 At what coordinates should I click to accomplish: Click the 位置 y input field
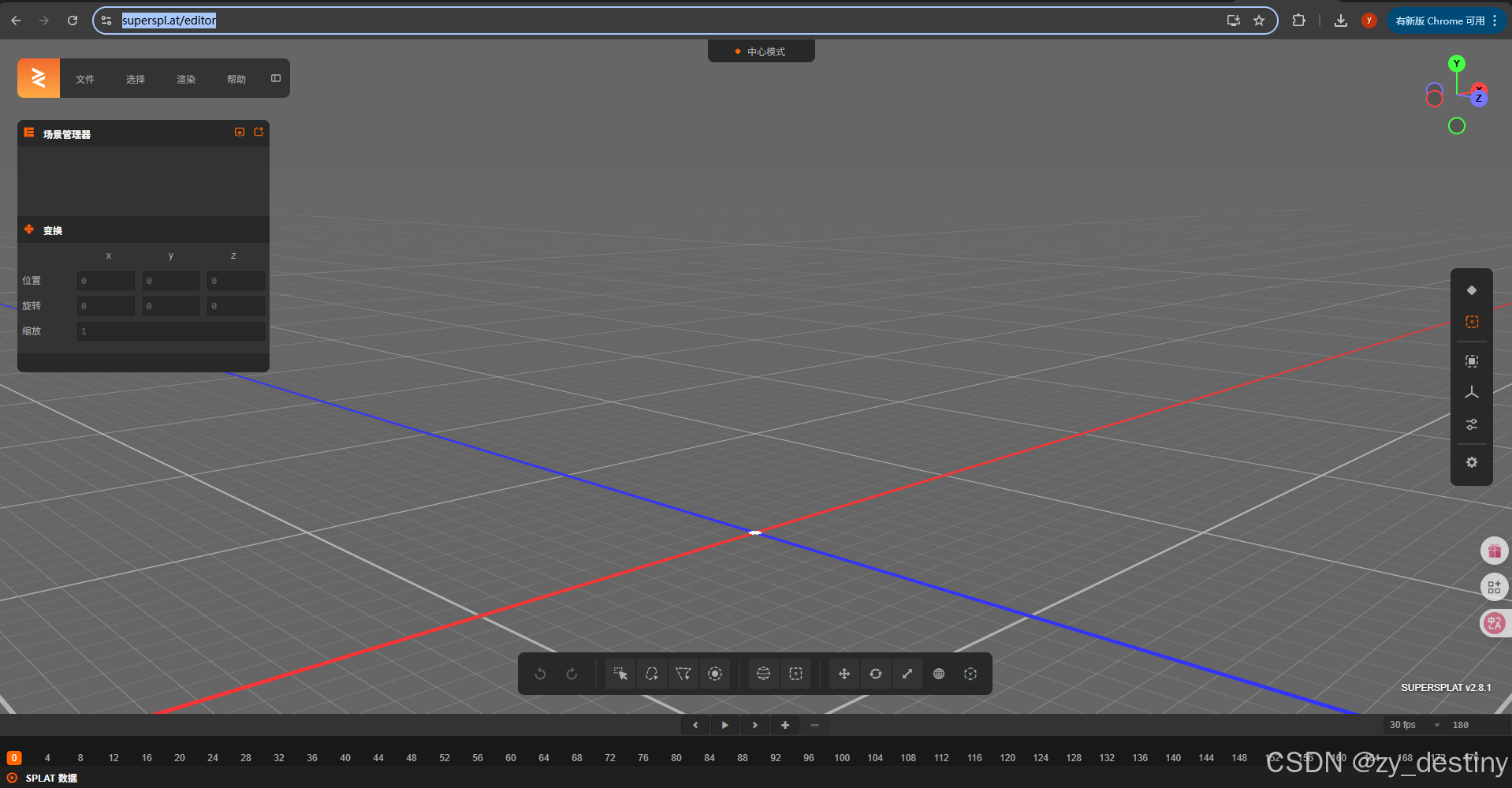171,281
